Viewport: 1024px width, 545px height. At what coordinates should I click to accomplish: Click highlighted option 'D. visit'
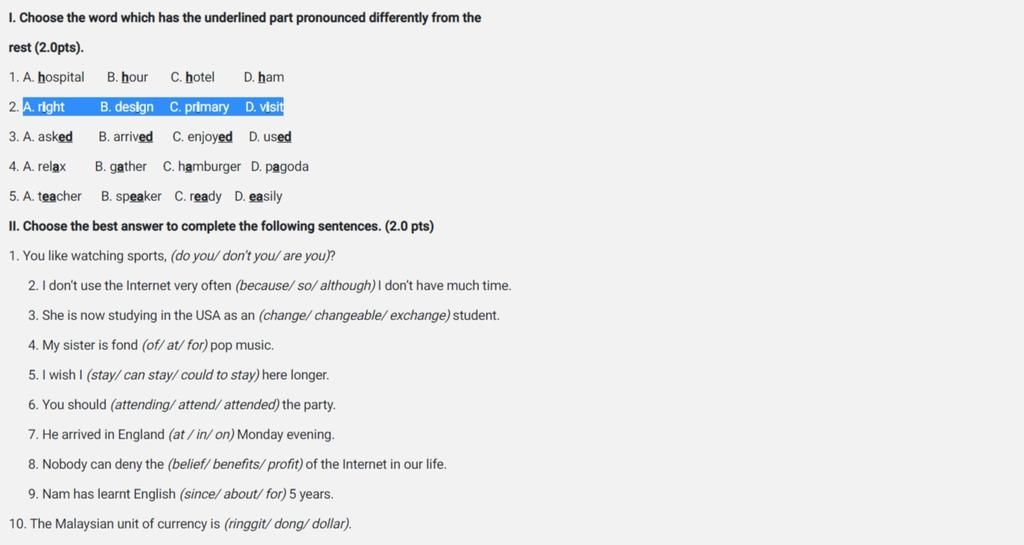coord(264,107)
